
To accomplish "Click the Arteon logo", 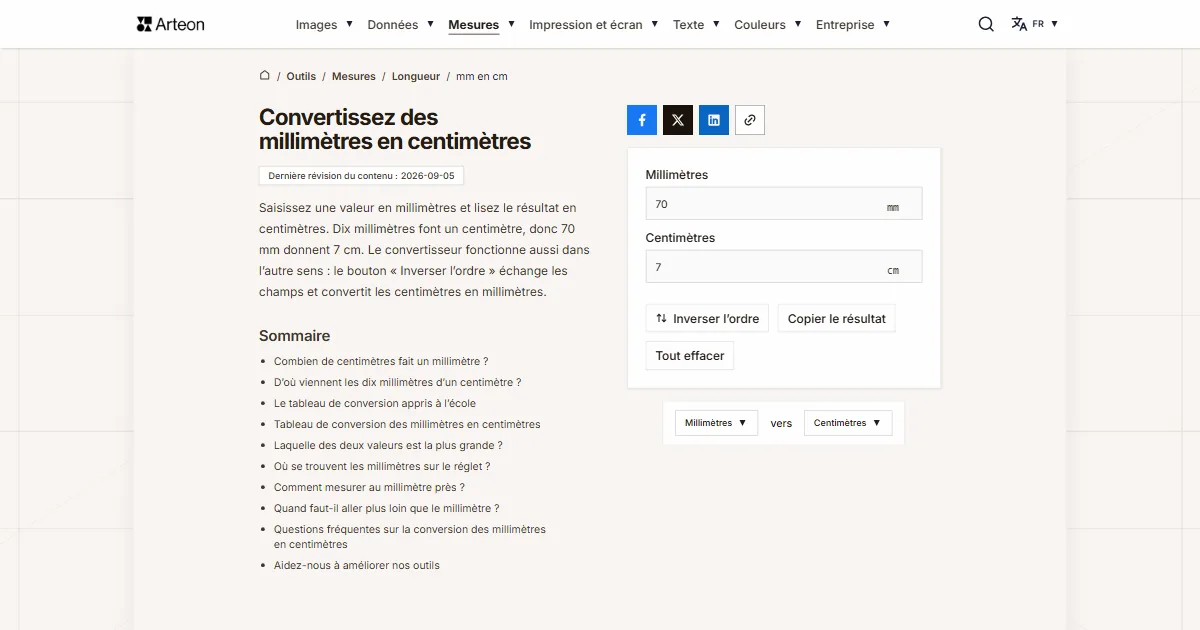I will (x=171, y=24).
